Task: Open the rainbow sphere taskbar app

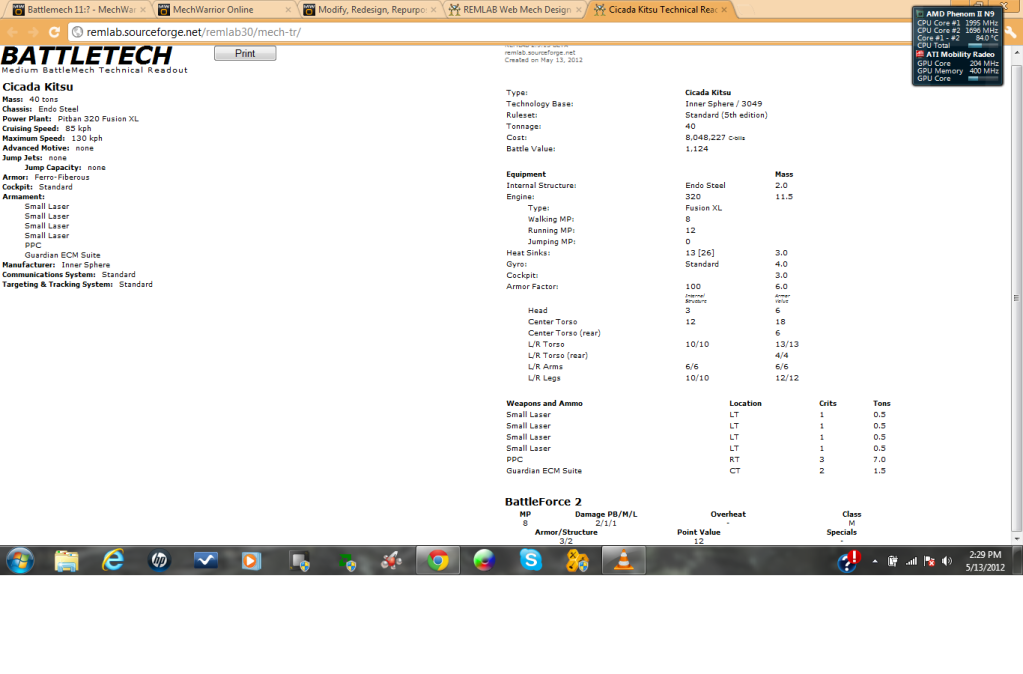Action: tap(484, 560)
